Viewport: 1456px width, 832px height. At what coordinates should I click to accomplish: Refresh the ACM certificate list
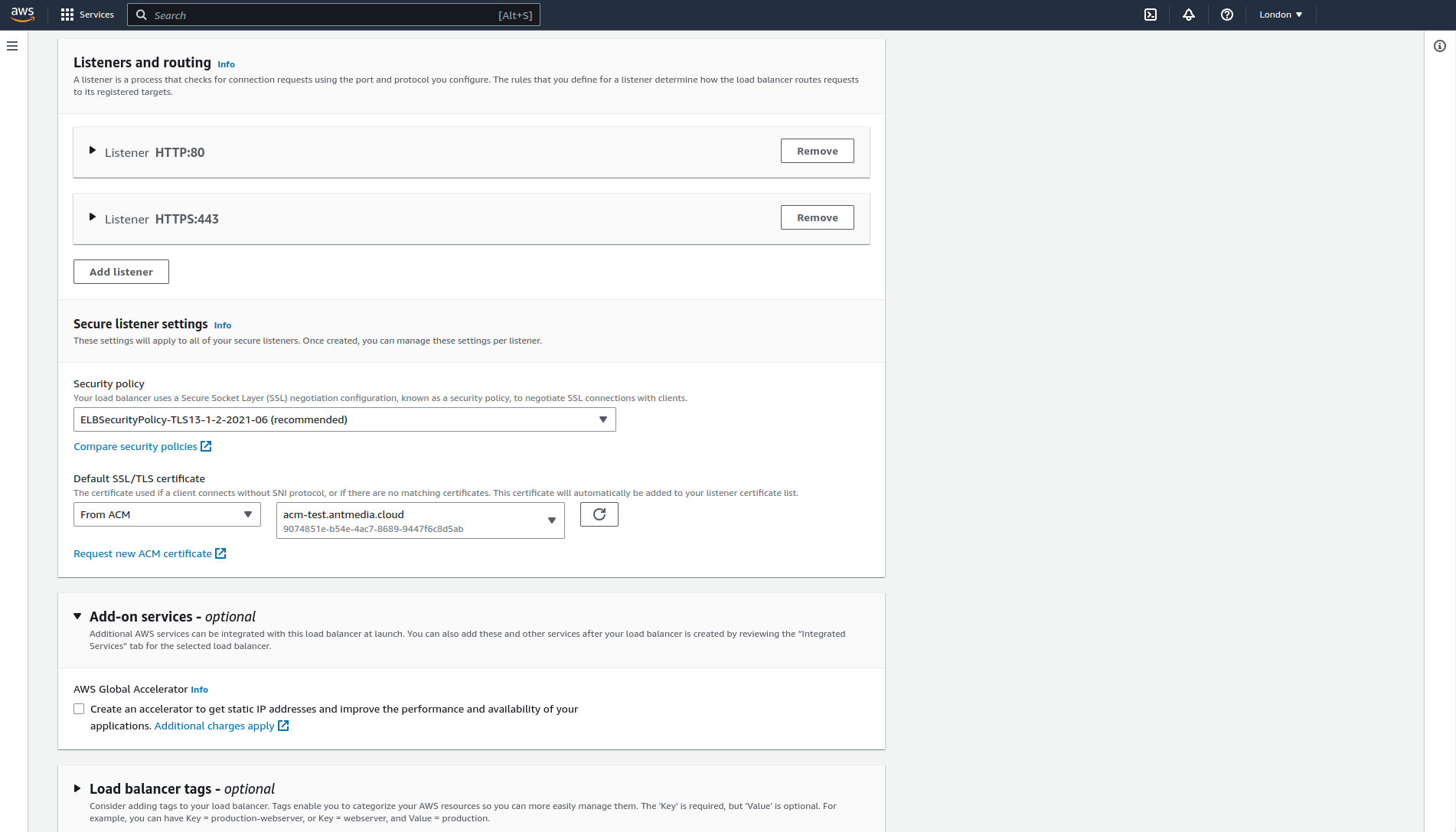(x=599, y=514)
